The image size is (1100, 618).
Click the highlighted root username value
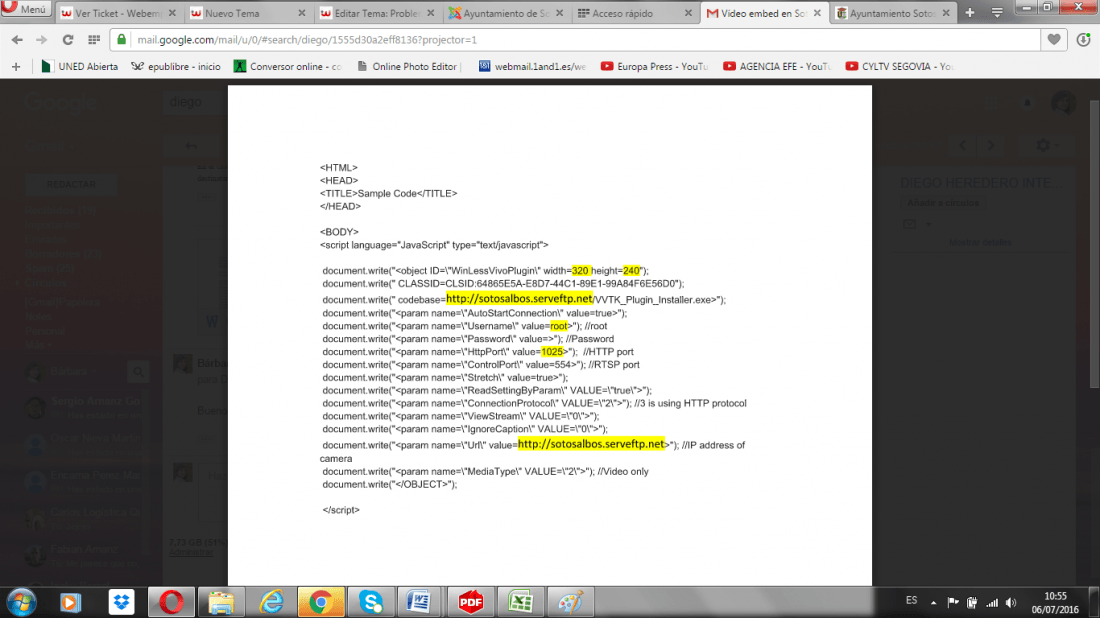pyautogui.click(x=558, y=325)
